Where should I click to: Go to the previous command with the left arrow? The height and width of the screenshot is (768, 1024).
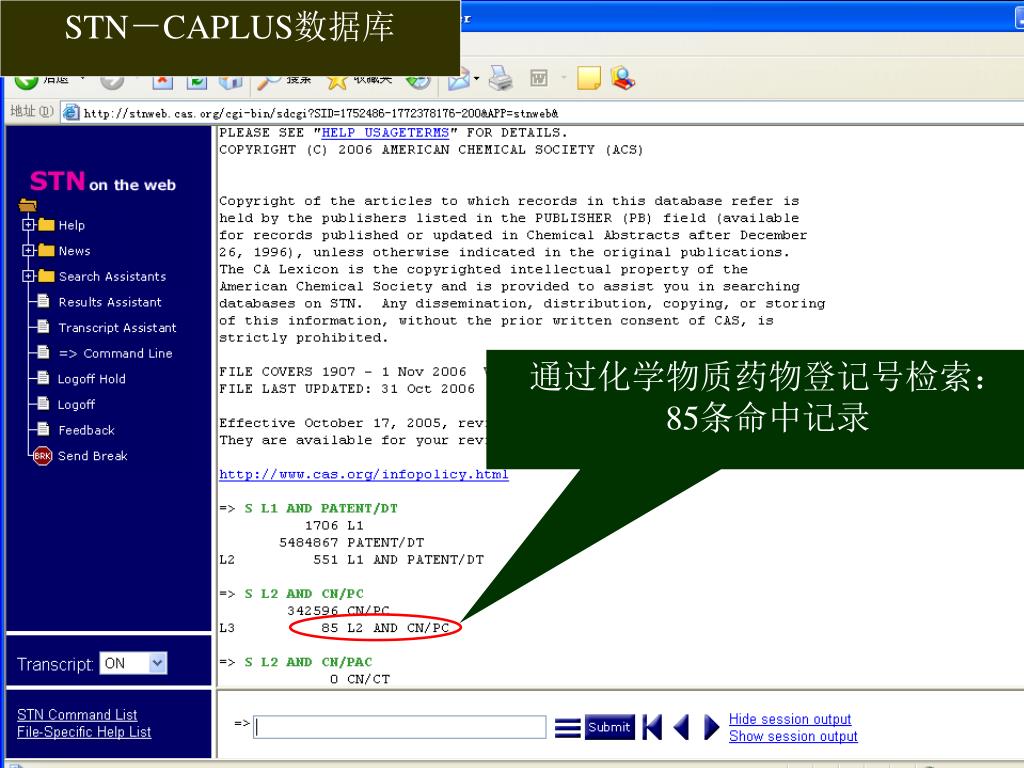click(x=681, y=727)
